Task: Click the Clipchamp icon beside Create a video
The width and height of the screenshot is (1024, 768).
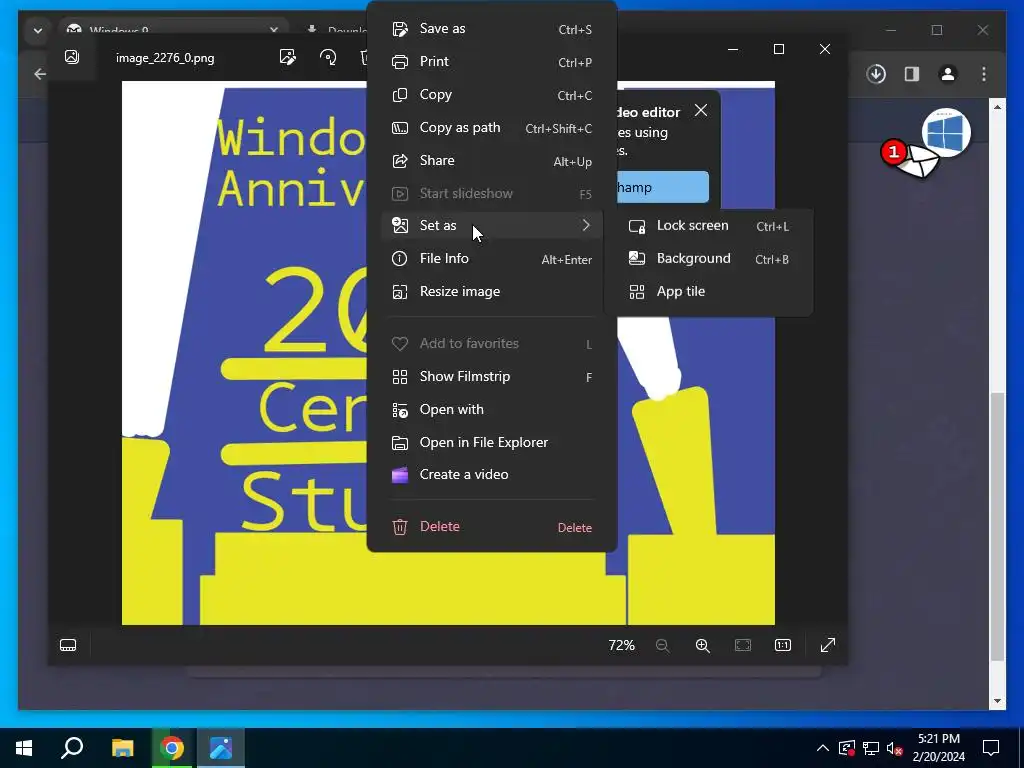Action: pos(400,475)
